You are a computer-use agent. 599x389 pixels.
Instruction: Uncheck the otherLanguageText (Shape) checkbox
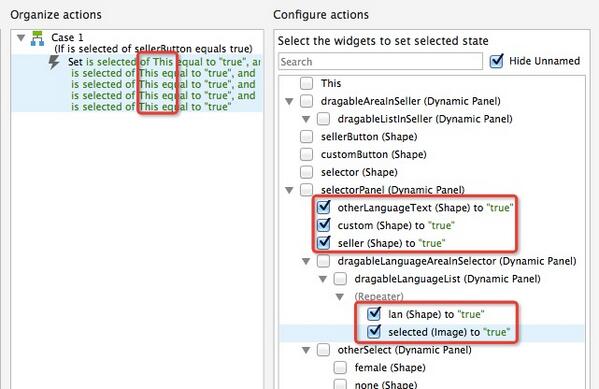[x=324, y=207]
